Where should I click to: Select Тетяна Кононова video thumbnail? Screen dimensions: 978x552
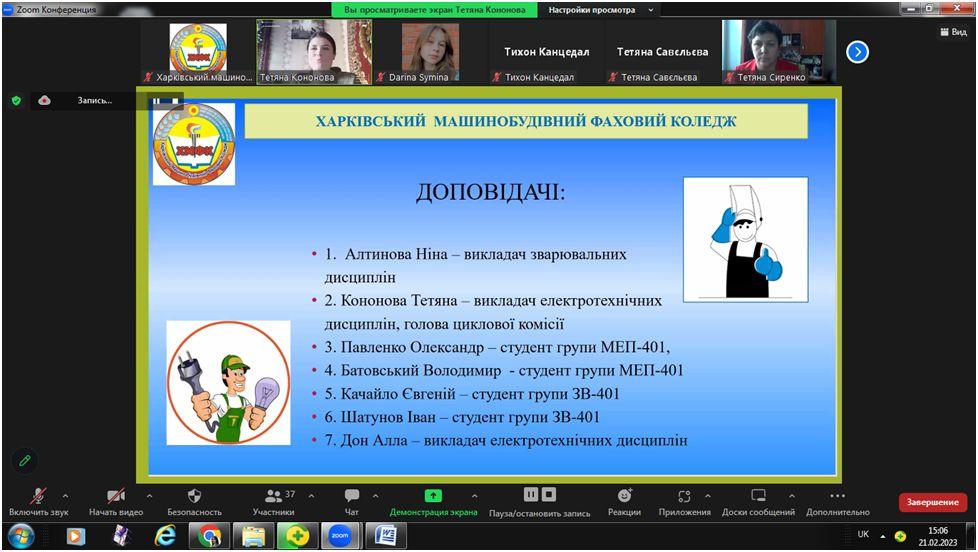(x=314, y=52)
